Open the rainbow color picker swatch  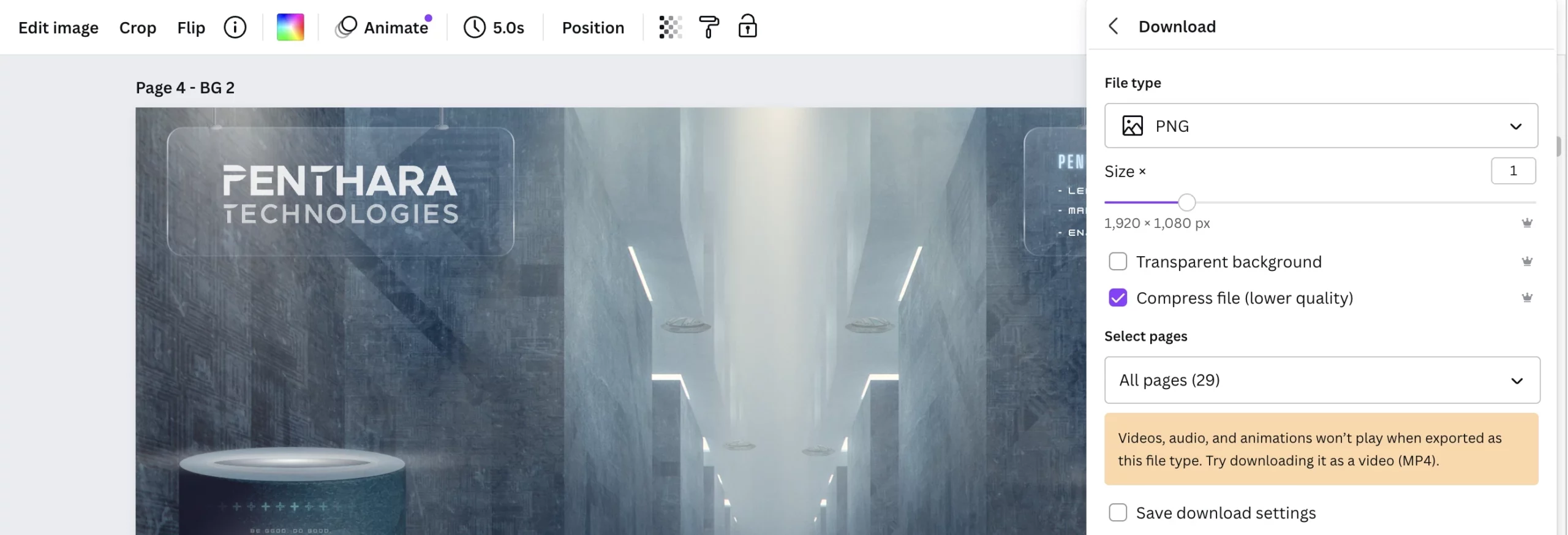290,28
